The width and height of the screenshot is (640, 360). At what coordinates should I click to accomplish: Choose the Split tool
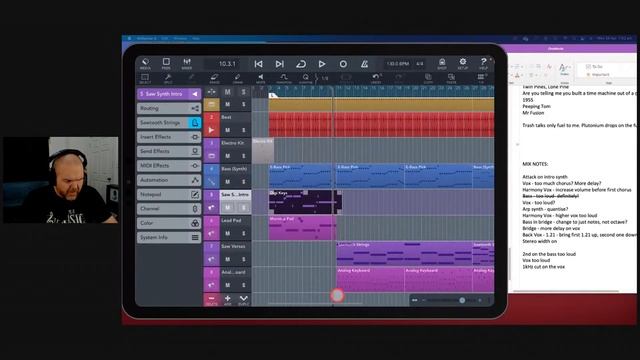(x=168, y=79)
